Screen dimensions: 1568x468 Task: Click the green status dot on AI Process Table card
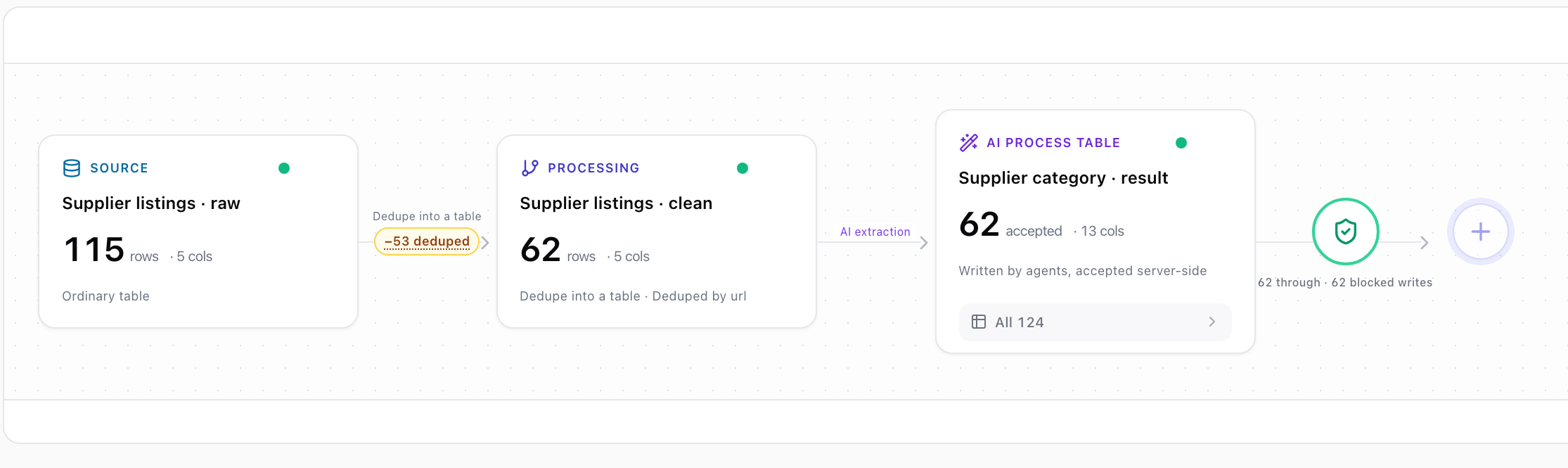pos(1181,143)
